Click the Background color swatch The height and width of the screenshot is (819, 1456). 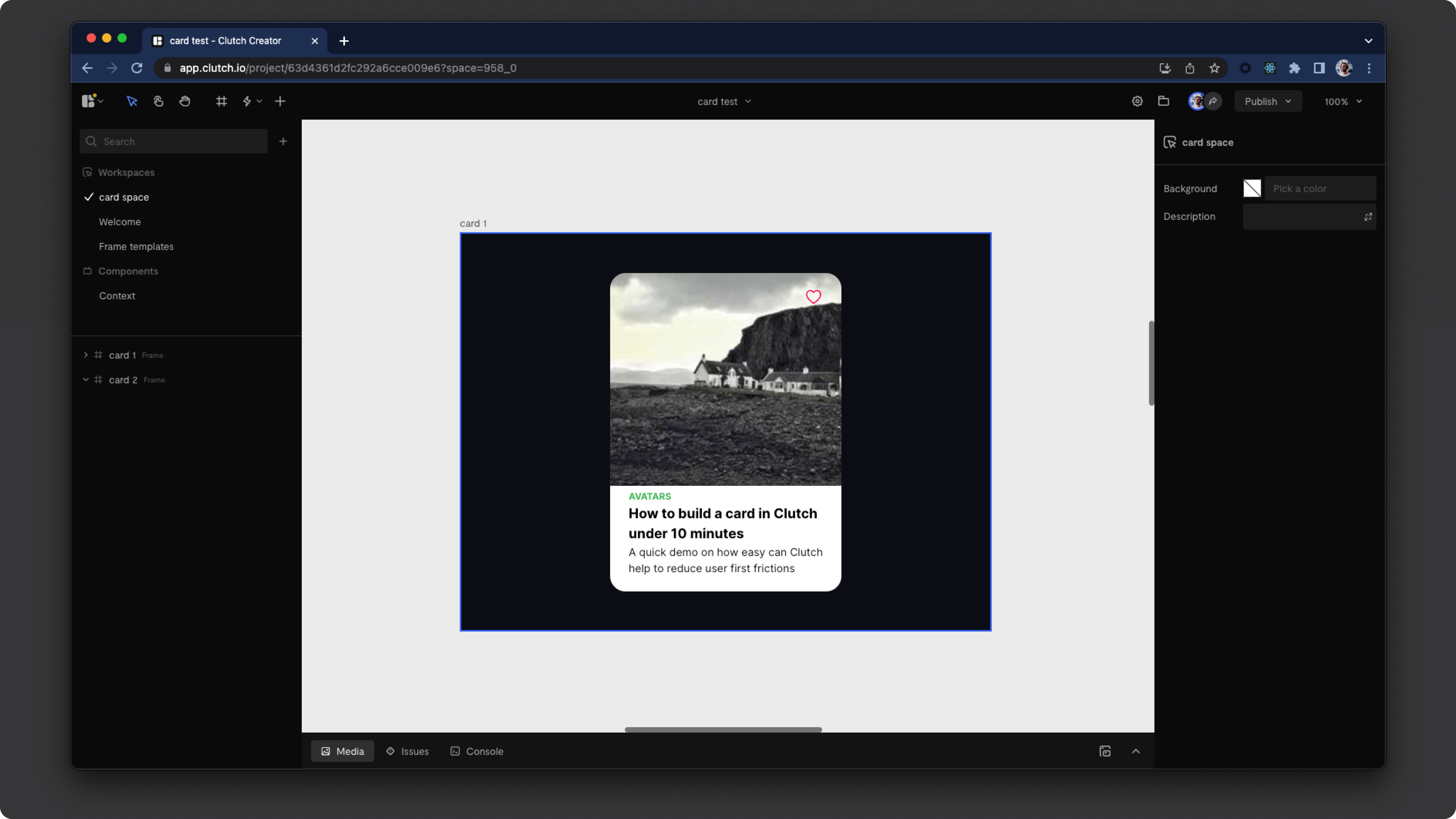pyautogui.click(x=1252, y=189)
